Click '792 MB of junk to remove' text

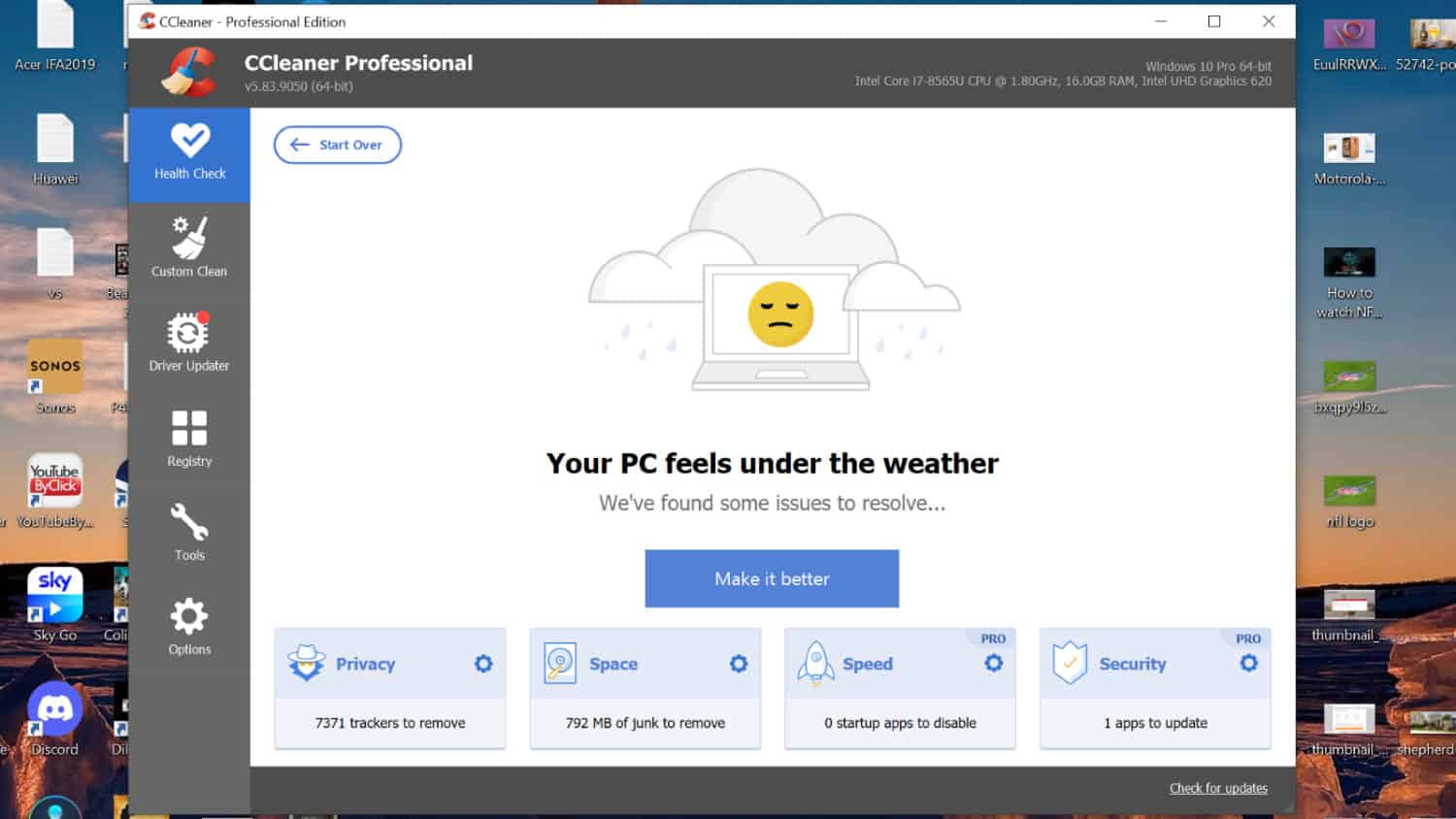645,723
